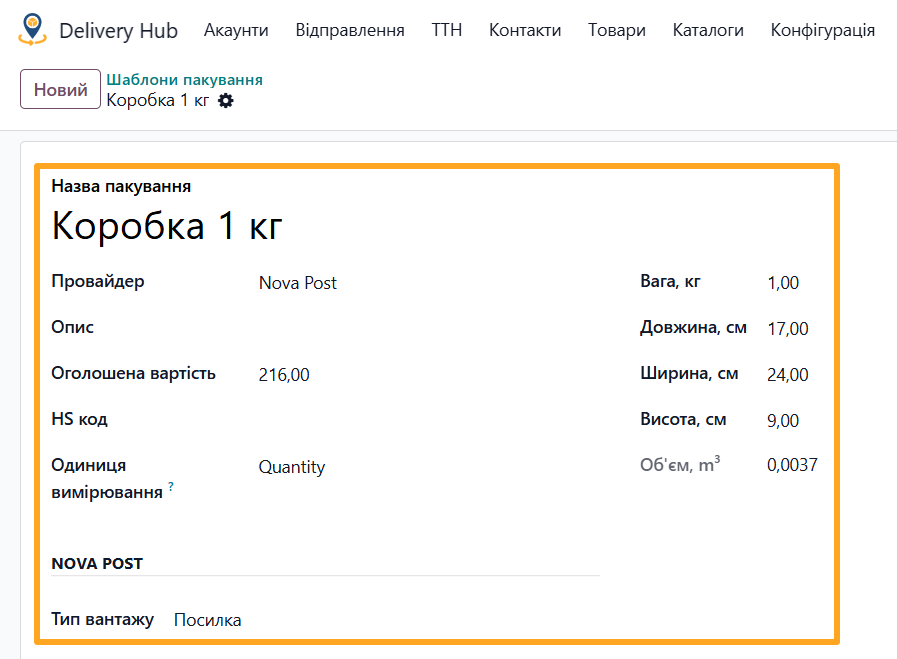This screenshot has width=897, height=659.
Task: Click the Оголошена вартість label
Action: pos(133,374)
